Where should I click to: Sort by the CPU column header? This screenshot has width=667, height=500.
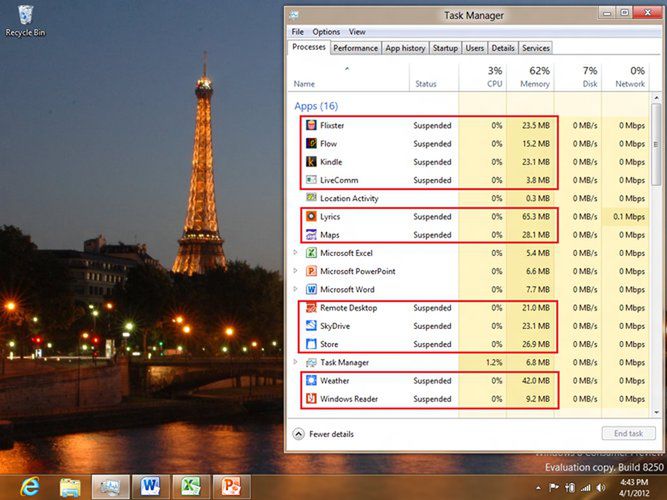coord(482,77)
